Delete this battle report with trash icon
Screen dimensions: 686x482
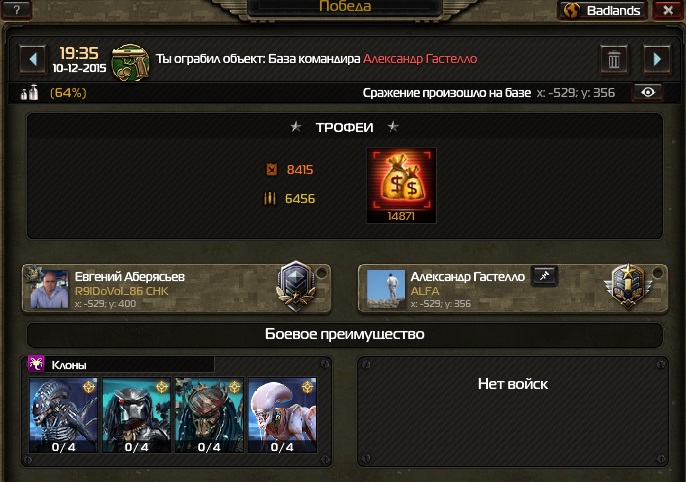click(614, 59)
